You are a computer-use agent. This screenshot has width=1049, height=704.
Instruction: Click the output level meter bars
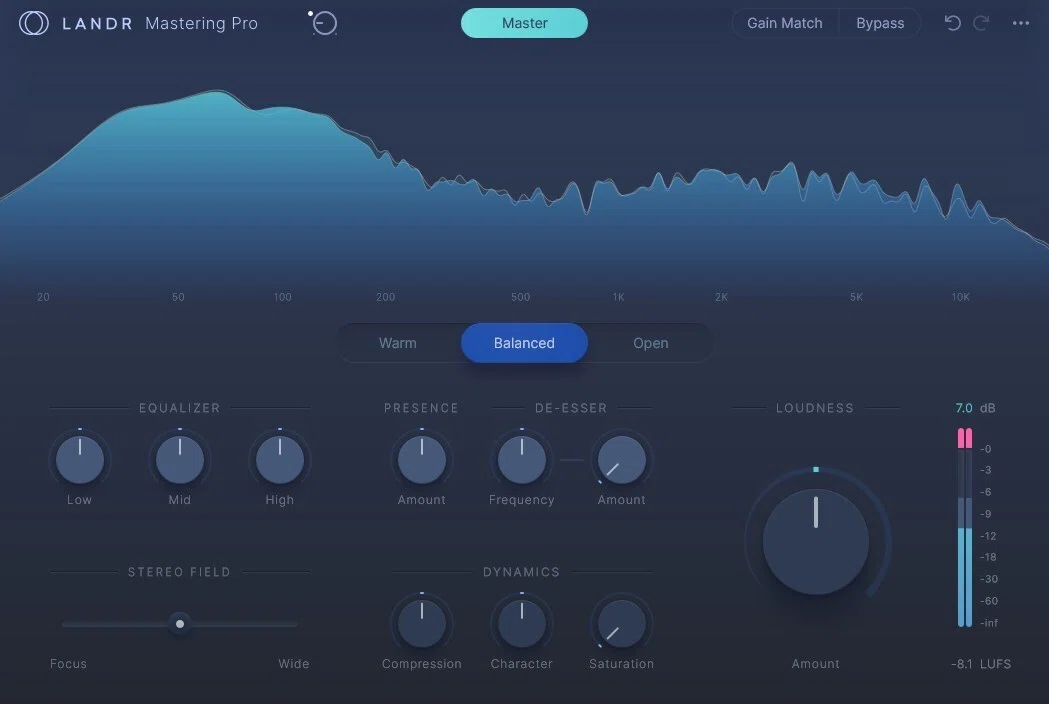pyautogui.click(x=965, y=527)
